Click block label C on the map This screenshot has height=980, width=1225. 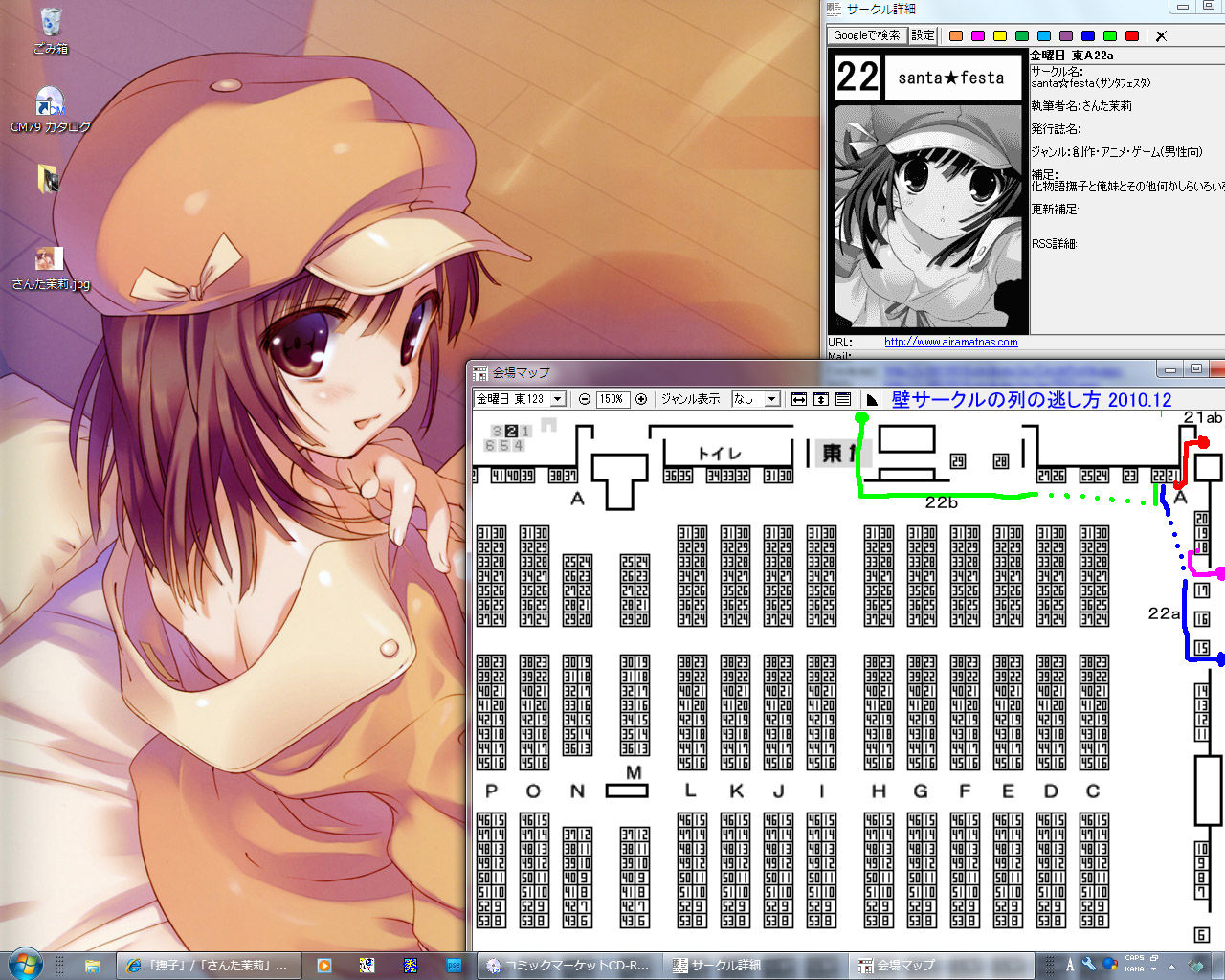(1093, 791)
